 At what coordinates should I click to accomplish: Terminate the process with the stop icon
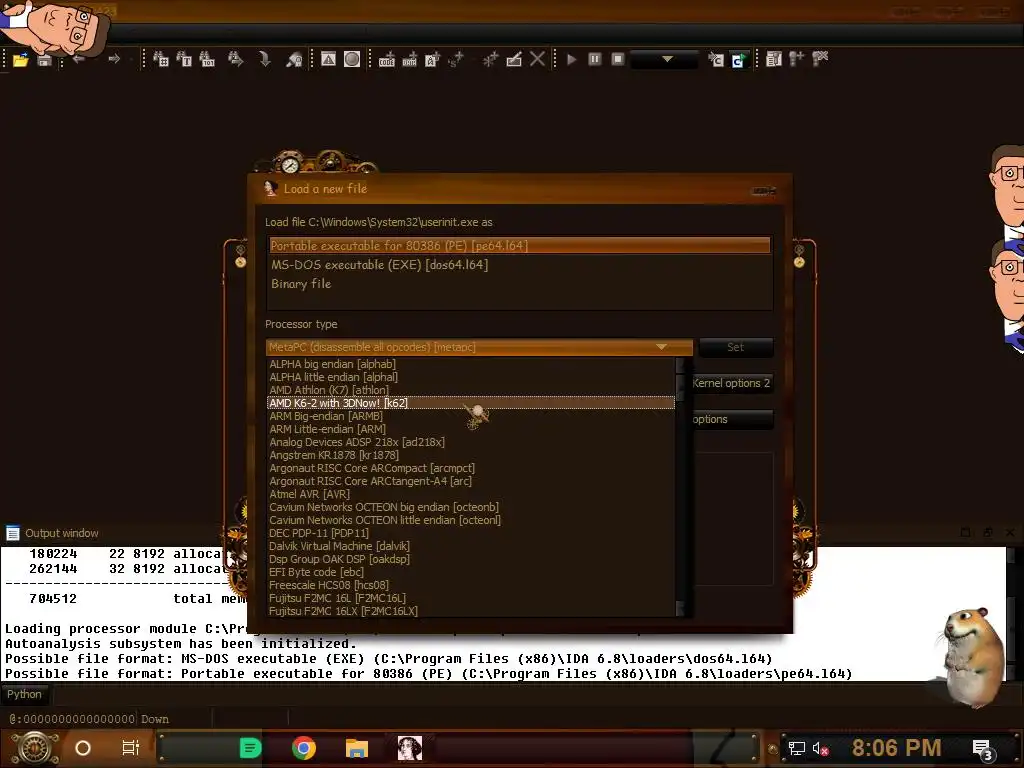[618, 59]
